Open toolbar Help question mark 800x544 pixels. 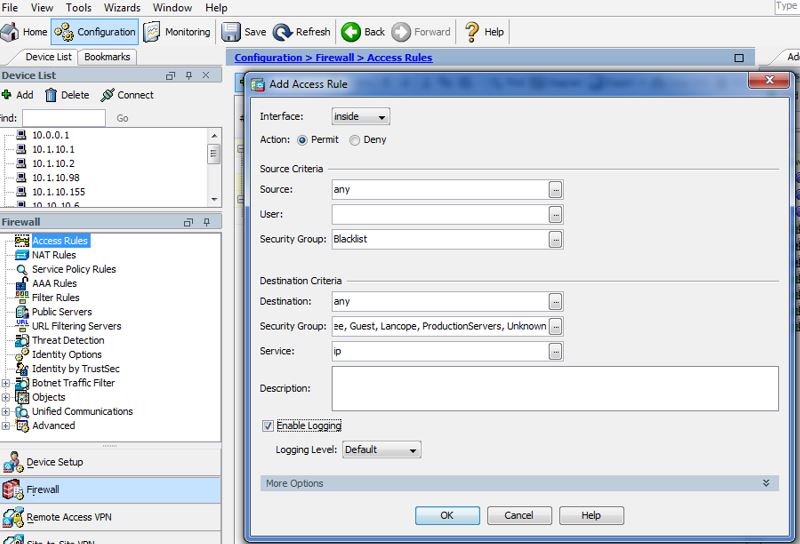pos(484,32)
